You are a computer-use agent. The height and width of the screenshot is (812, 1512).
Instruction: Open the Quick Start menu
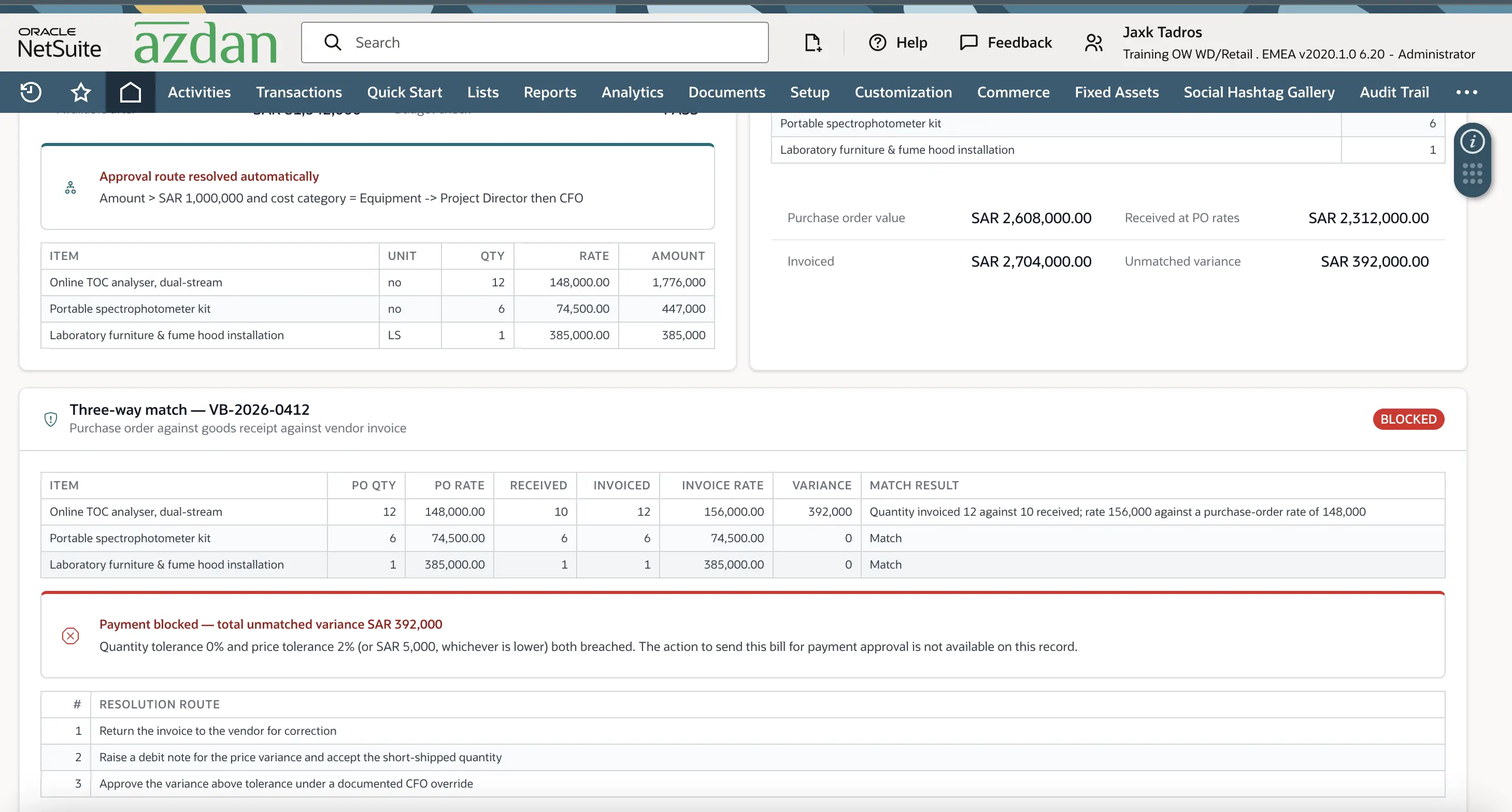[x=404, y=92]
